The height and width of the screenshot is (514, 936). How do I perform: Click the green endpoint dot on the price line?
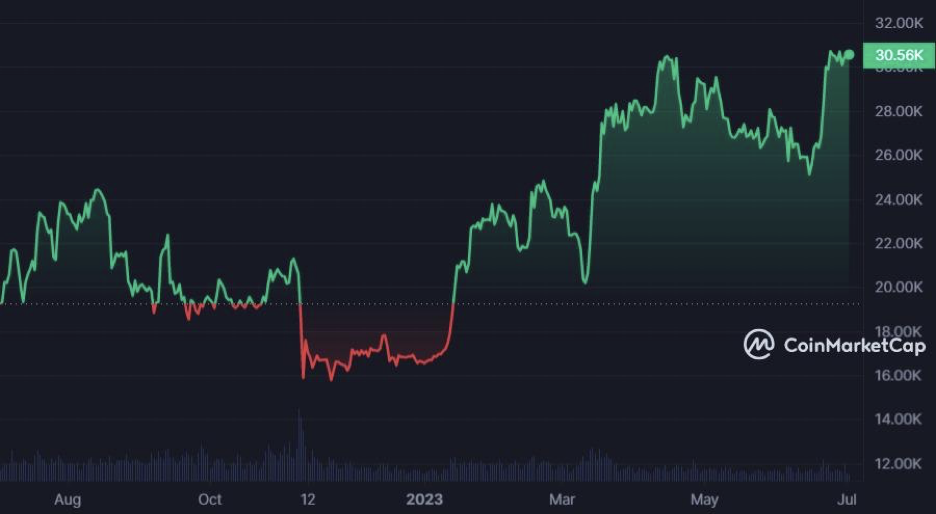(x=849, y=55)
